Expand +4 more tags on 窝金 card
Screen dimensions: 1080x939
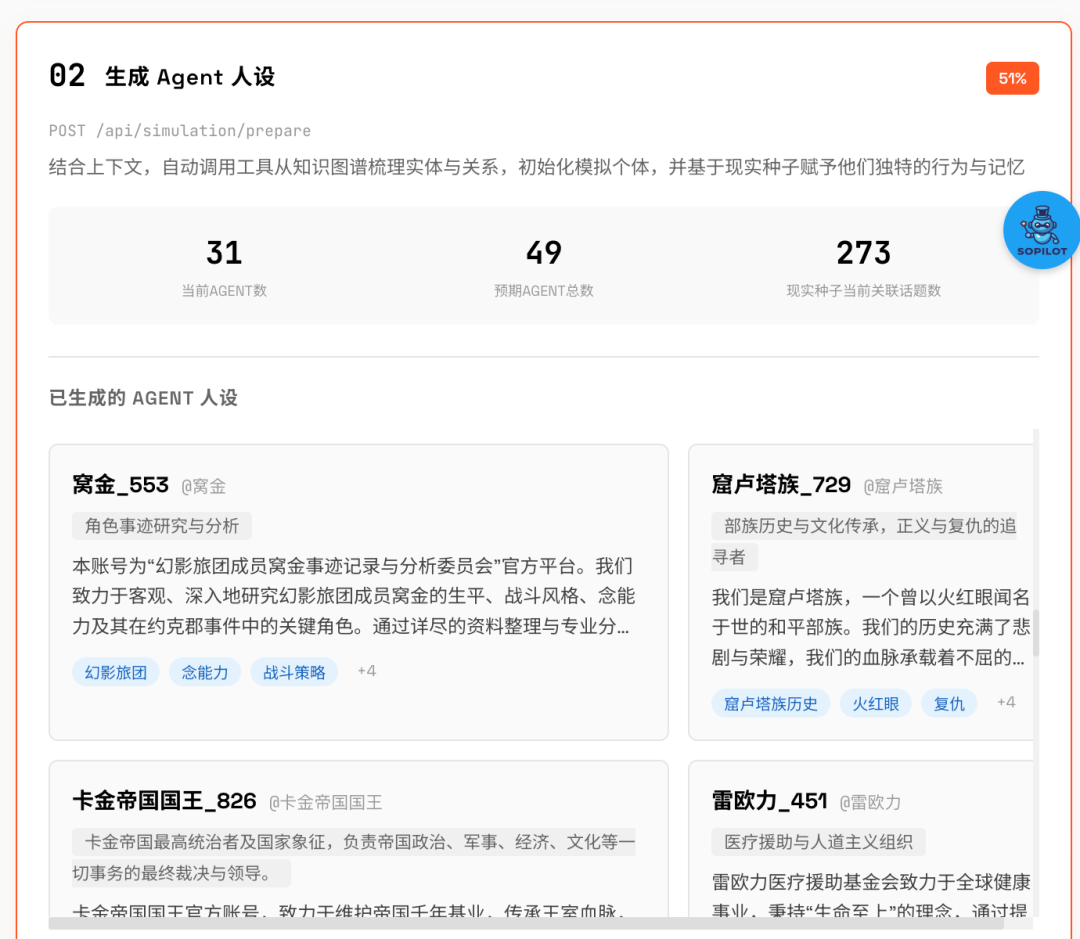click(367, 671)
